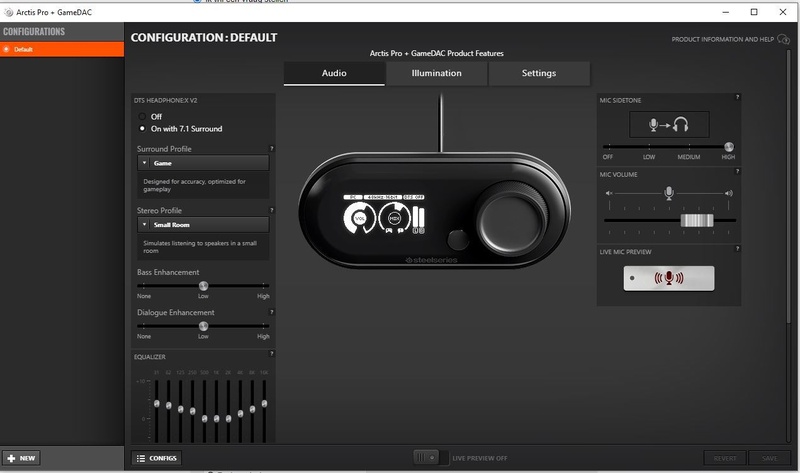Screen dimensions: 800x473
Task: Open the Stereo Profile Small Room dropdown
Action: [x=203, y=225]
